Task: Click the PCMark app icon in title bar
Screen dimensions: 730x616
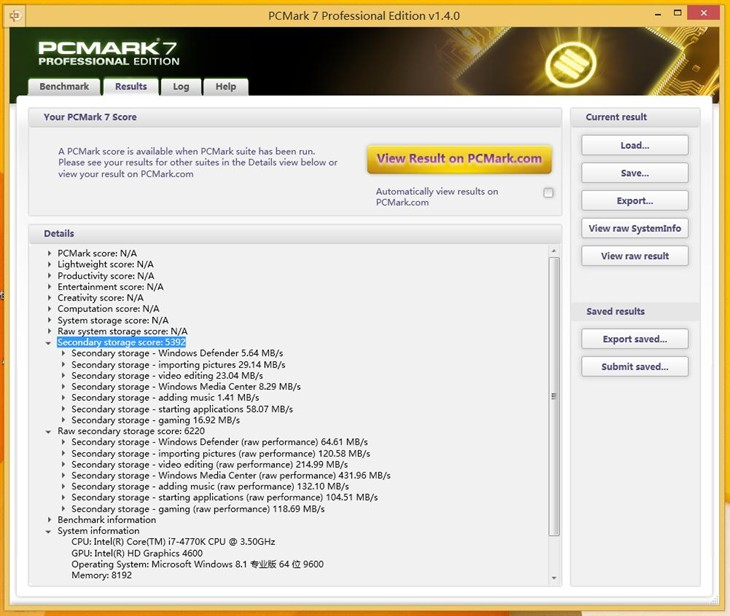Action: pos(15,15)
